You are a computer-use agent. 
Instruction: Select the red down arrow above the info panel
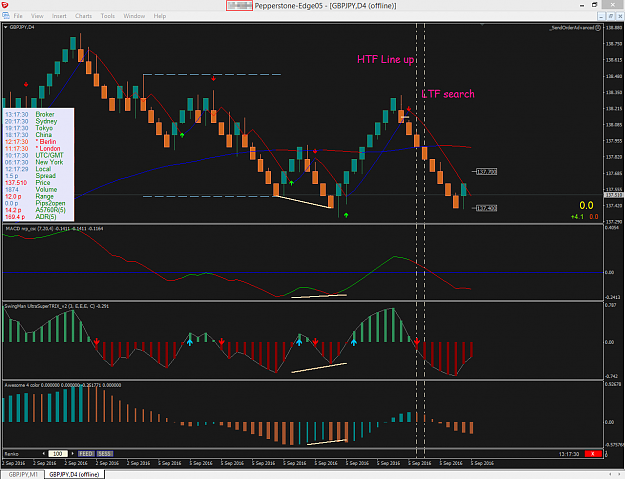(x=26, y=84)
